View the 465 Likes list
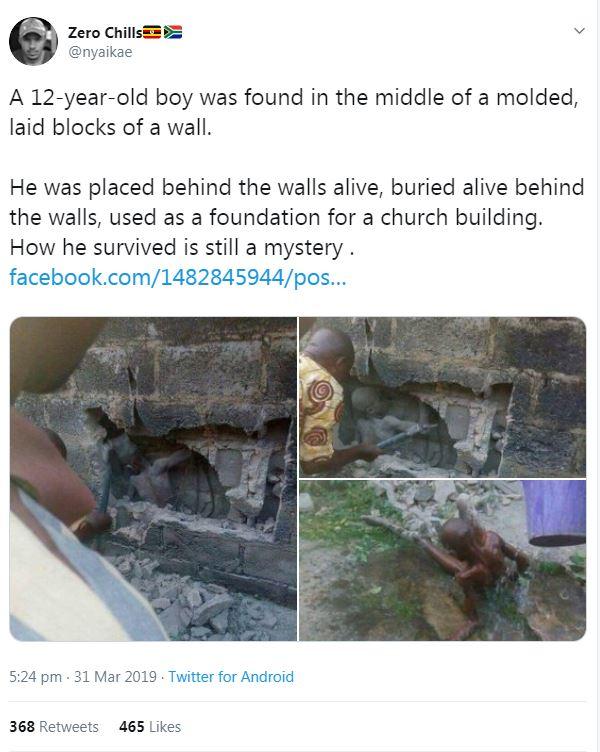 [x=150, y=727]
